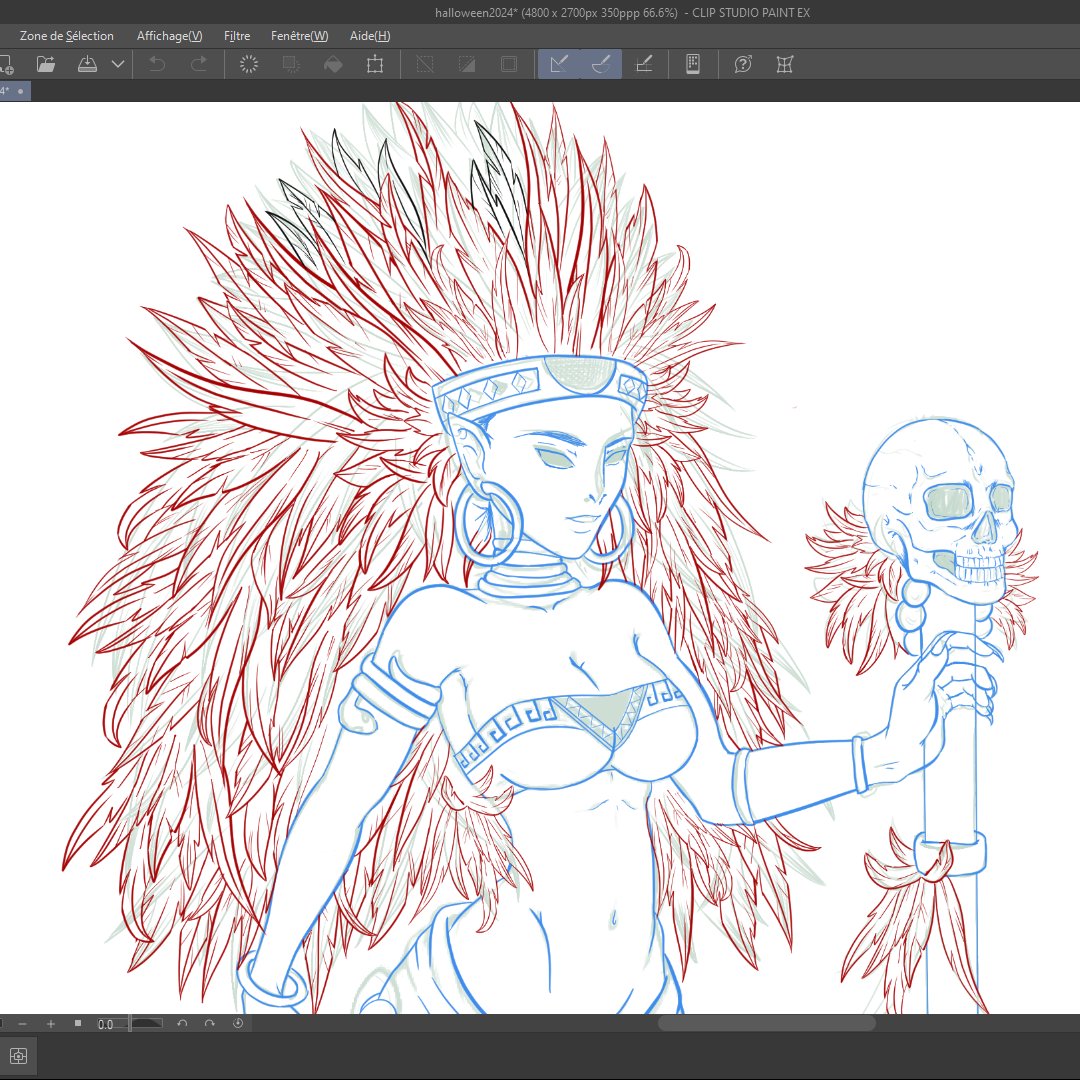Toggle Snap to ruler
The height and width of the screenshot is (1080, 1080).
(x=559, y=64)
